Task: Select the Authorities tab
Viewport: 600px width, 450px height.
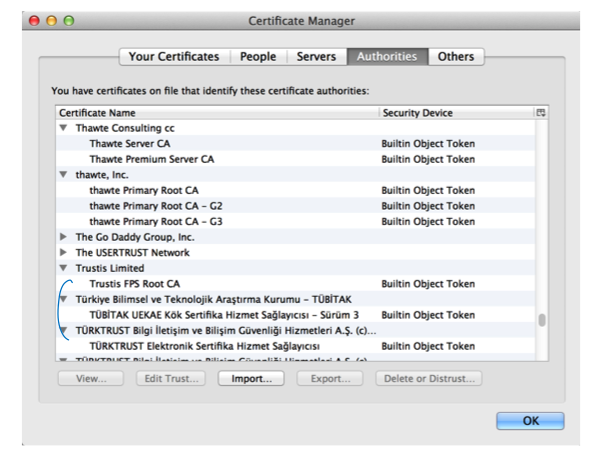Action: point(387,57)
